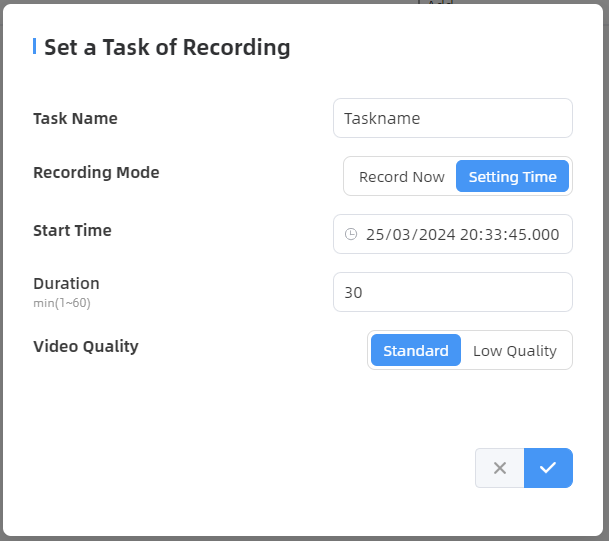The width and height of the screenshot is (609, 541).
Task: Click the partially hidden Add text above dialog
Action: (434, 3)
